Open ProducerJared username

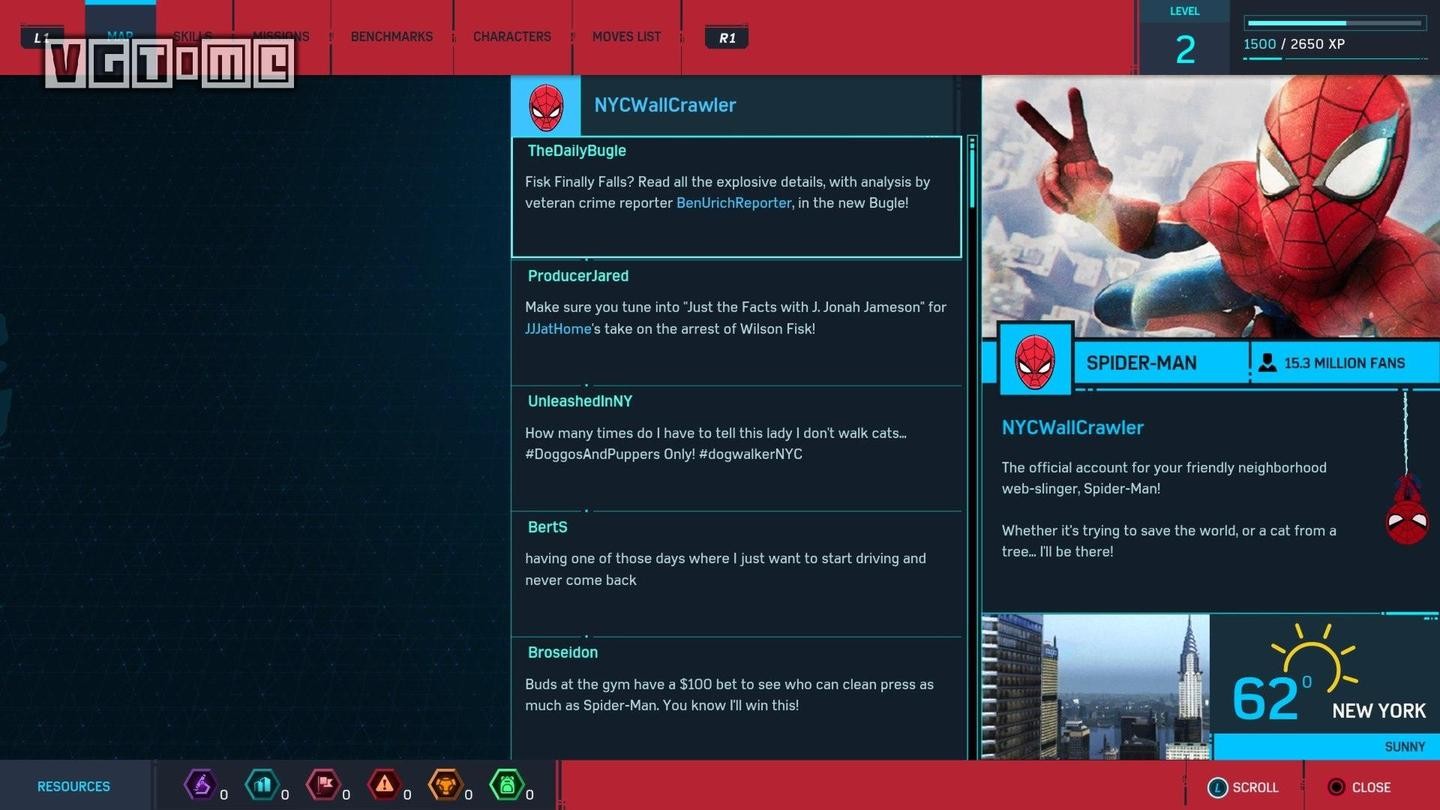pyautogui.click(x=578, y=276)
